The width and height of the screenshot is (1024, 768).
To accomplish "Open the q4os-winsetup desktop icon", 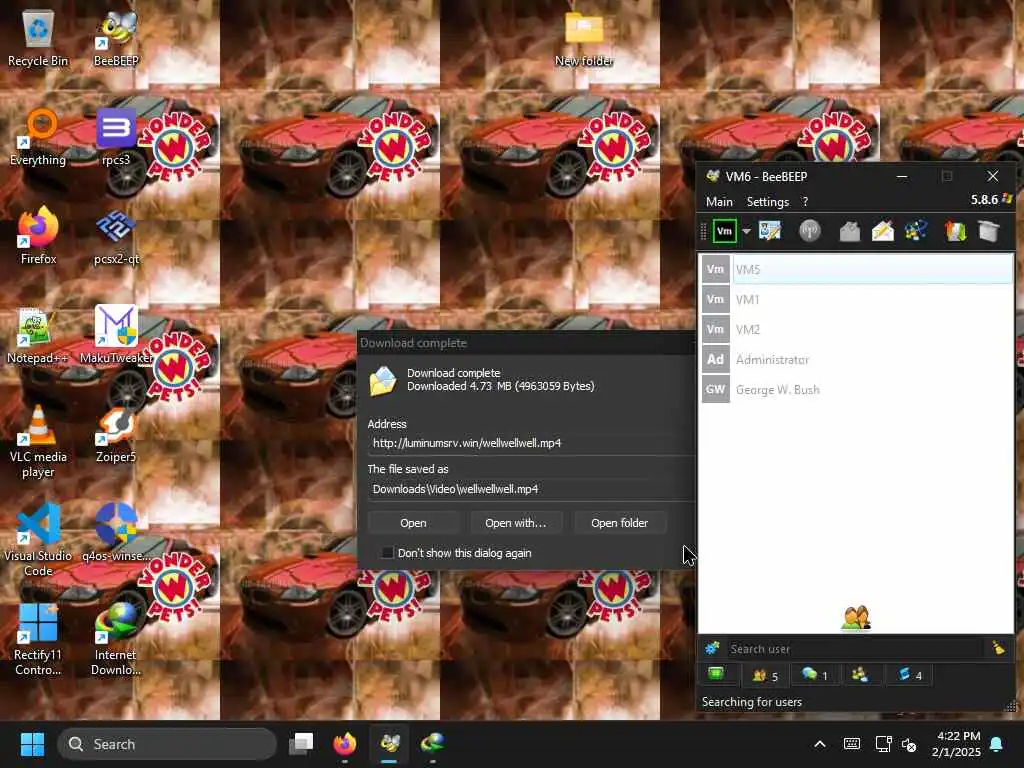I will (x=116, y=534).
